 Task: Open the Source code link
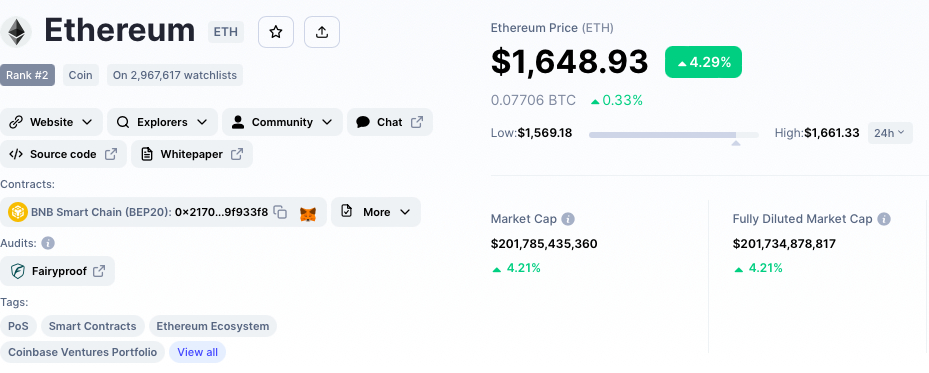tap(63, 154)
